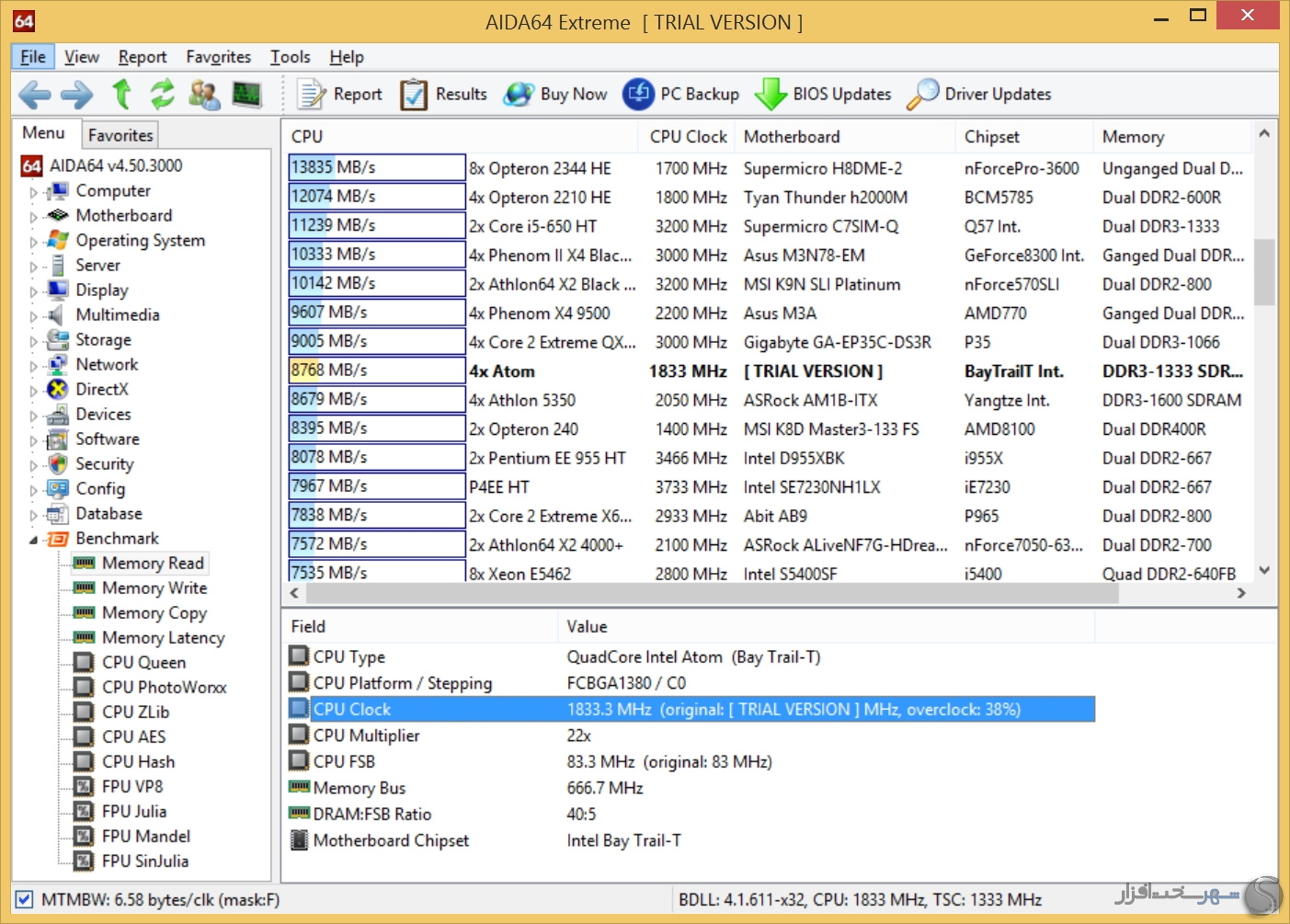This screenshot has height=924, width=1290.
Task: Open PC Backup
Action: pyautogui.click(x=680, y=94)
